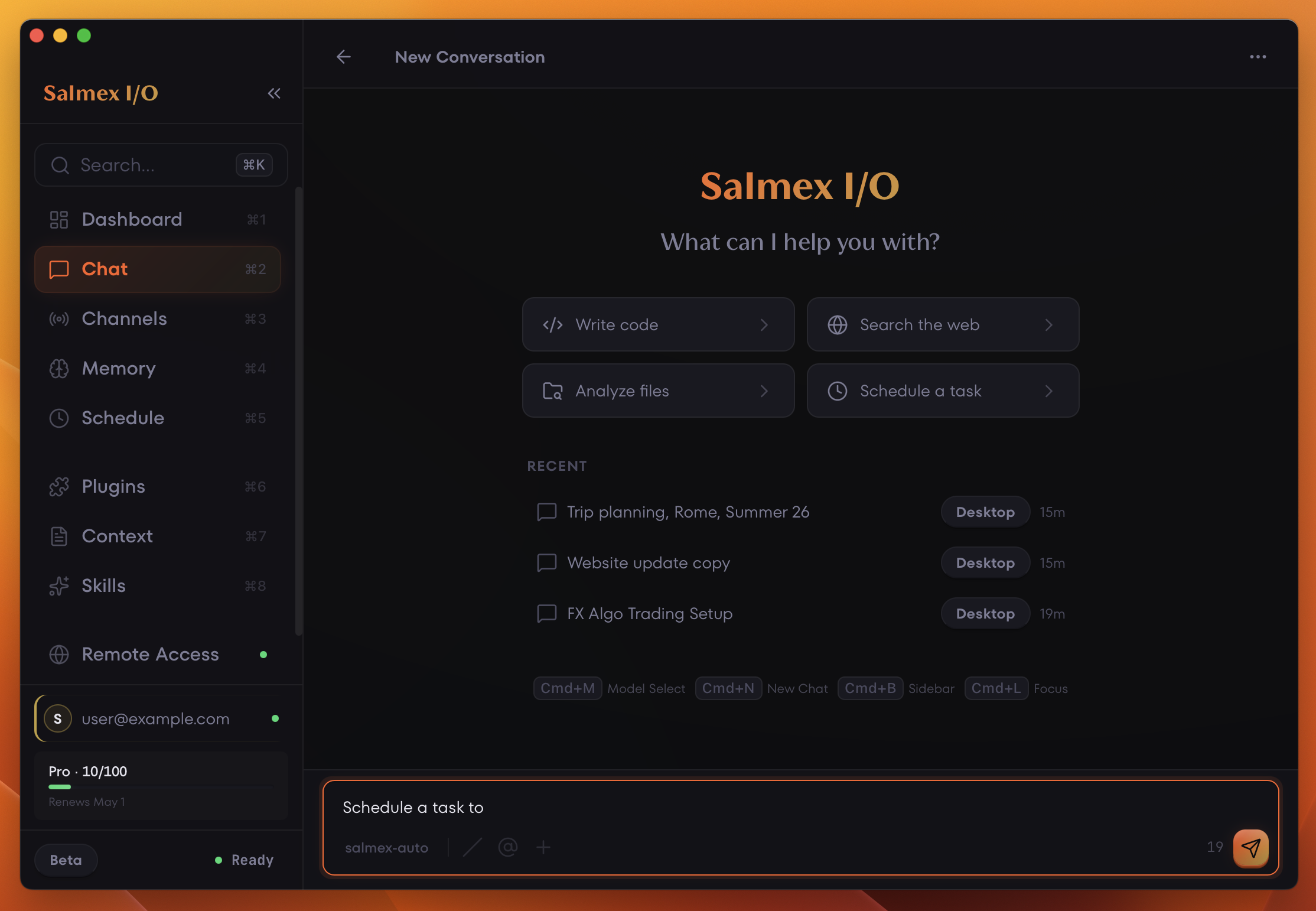Viewport: 1316px width, 911px height.
Task: Choose the Write code suggestion
Action: 658,324
